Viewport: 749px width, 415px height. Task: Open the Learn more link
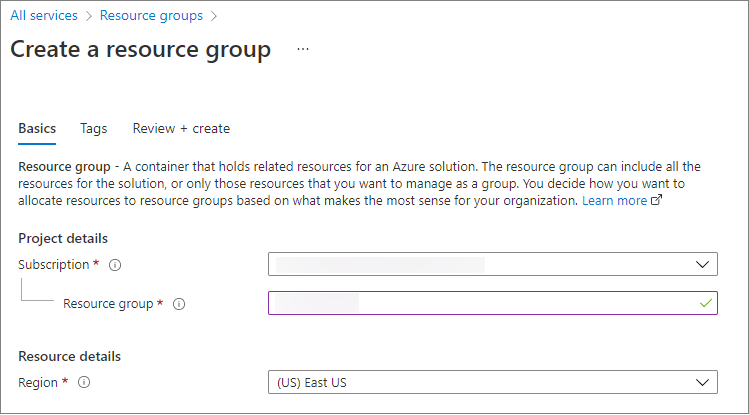(x=614, y=201)
